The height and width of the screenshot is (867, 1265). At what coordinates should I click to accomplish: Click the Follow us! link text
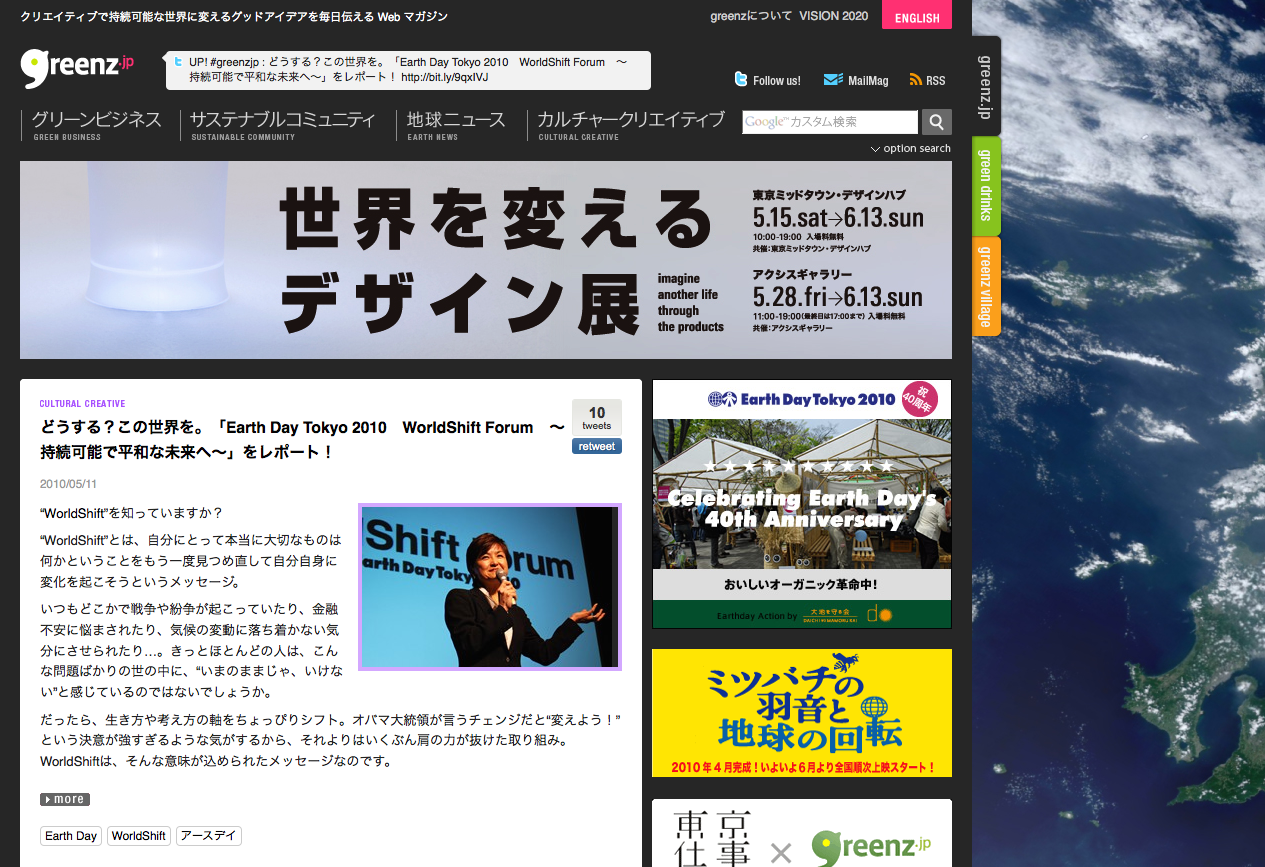(777, 81)
